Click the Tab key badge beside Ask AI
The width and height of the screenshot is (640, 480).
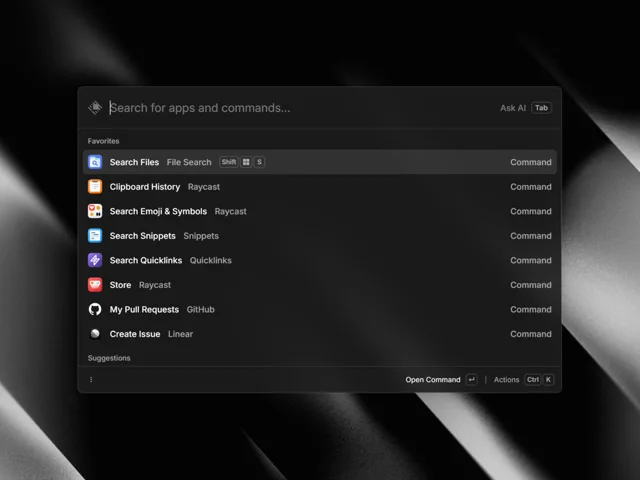click(541, 108)
